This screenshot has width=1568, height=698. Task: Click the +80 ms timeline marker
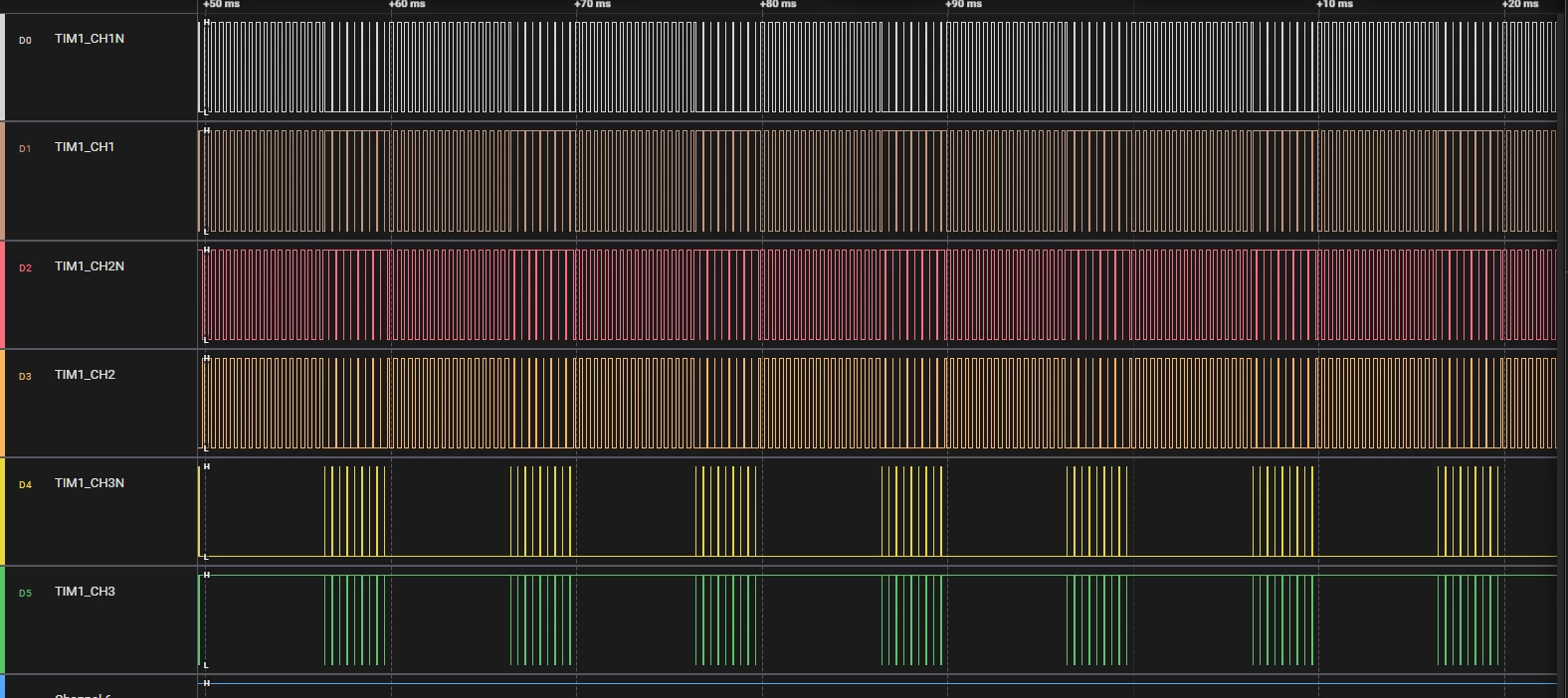[778, 4]
